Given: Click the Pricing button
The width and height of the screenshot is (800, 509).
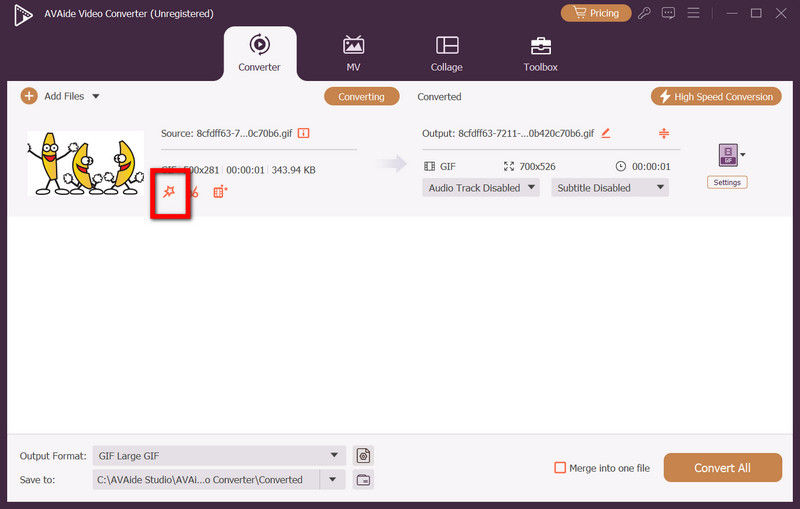Looking at the screenshot, I should 596,13.
